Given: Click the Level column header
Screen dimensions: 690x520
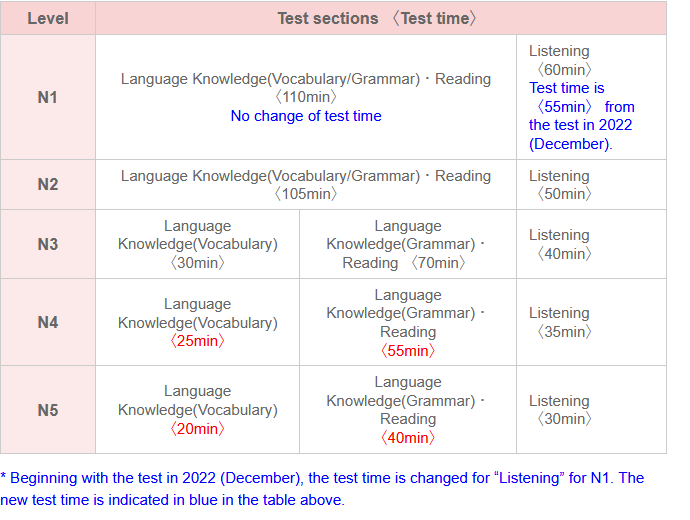Looking at the screenshot, I should click(48, 18).
